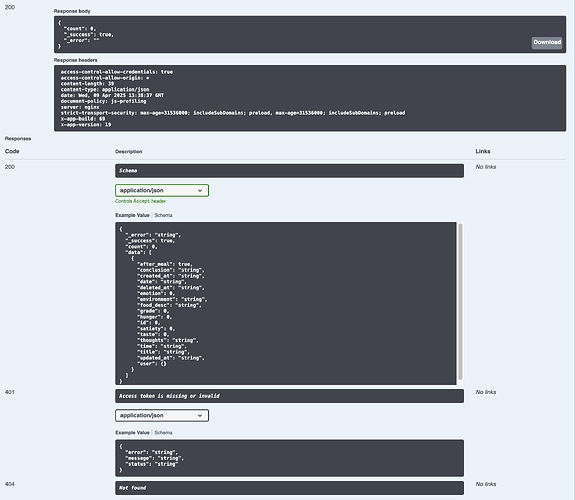Click the "Response body" label
Viewport: 575px width, 500px height.
click(x=72, y=11)
